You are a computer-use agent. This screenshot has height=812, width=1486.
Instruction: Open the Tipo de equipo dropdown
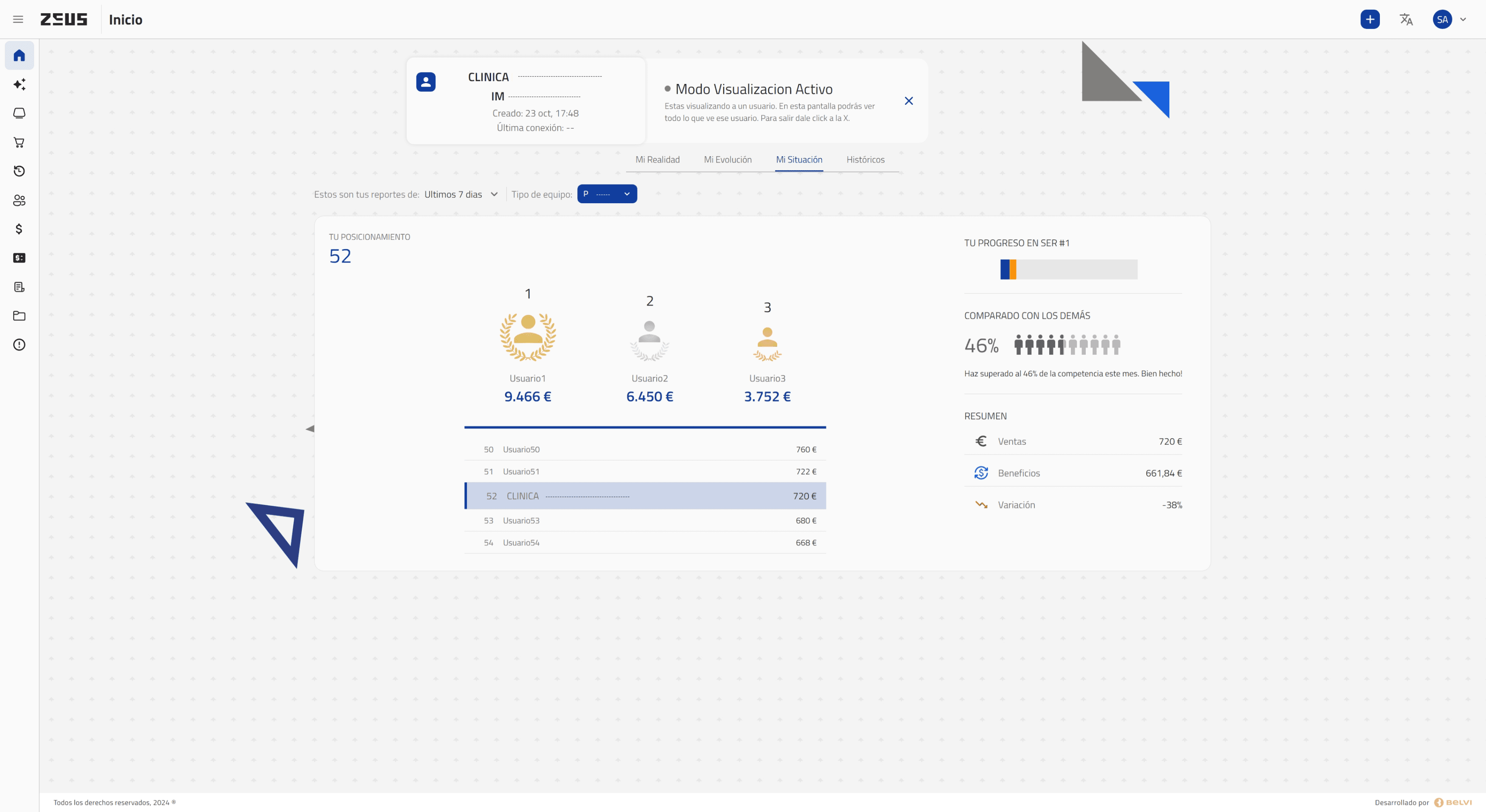[607, 194]
